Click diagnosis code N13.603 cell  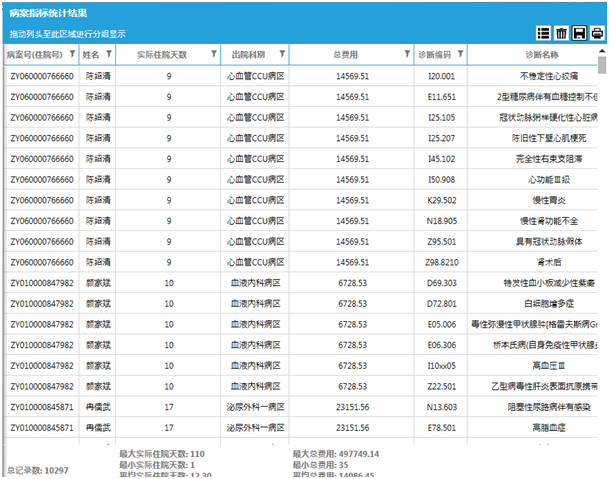pos(441,407)
